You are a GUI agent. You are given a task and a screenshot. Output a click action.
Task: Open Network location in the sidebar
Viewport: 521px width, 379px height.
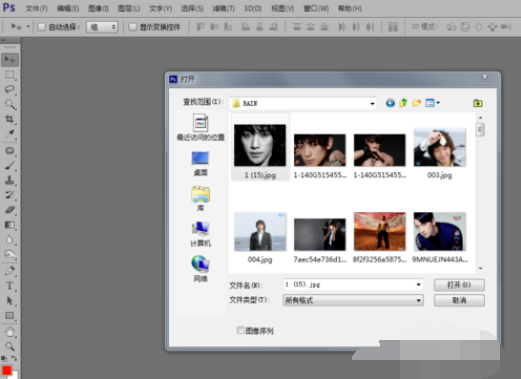(200, 269)
